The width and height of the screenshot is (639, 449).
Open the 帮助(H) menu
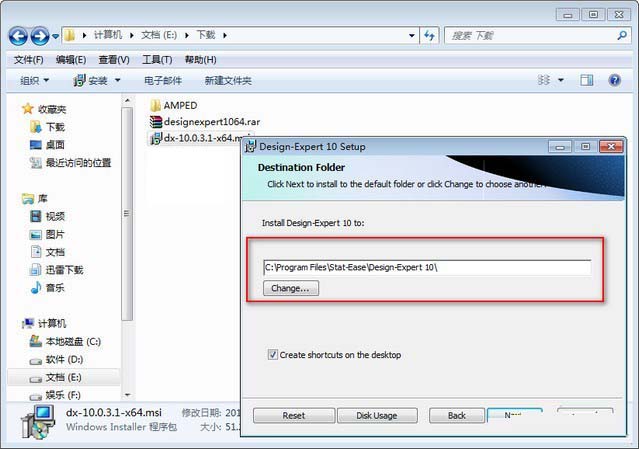tap(201, 60)
